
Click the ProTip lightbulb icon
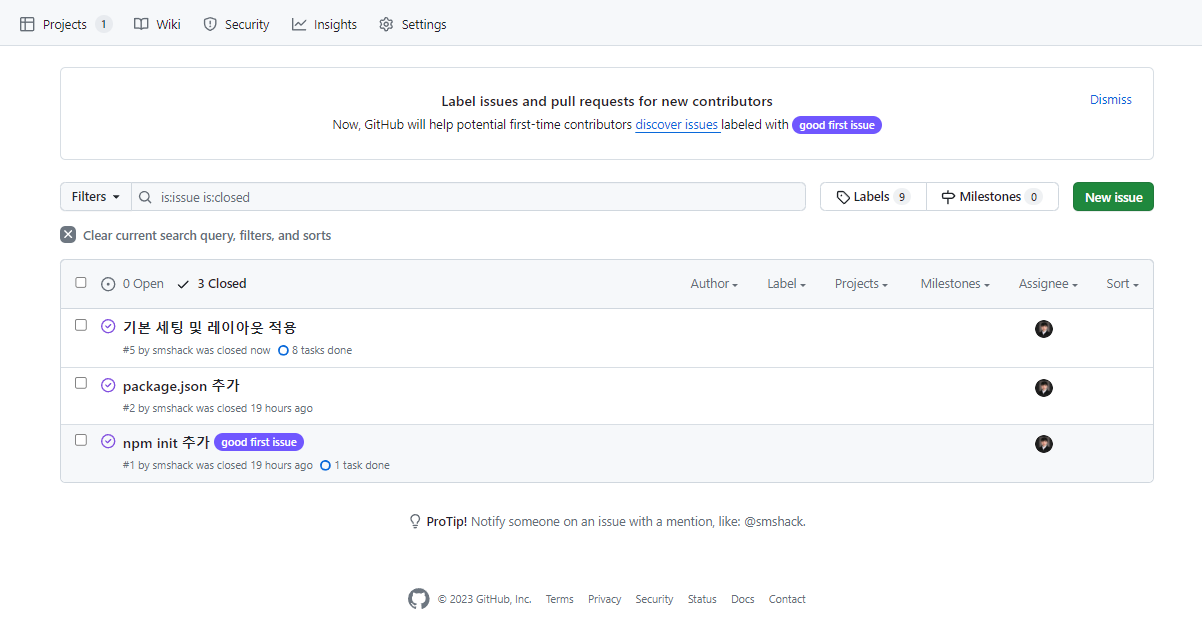point(415,521)
